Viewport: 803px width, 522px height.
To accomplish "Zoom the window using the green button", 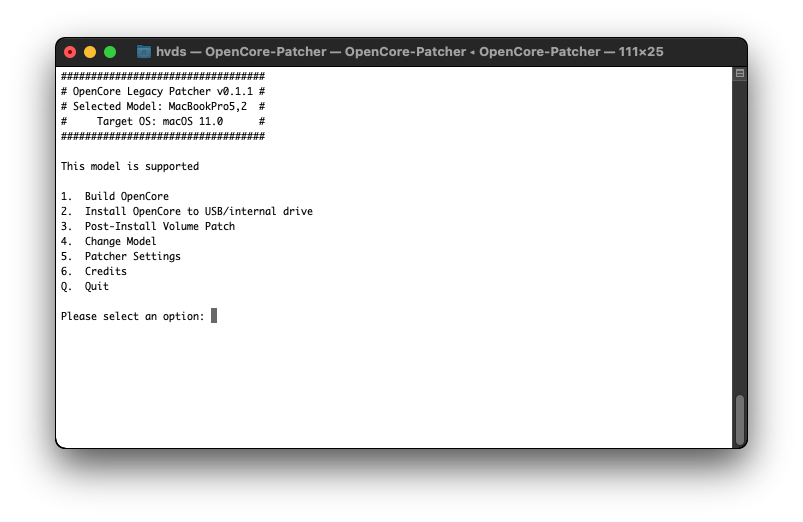I will click(110, 52).
